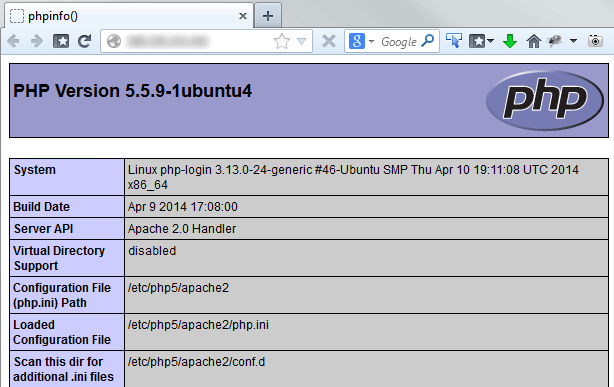Go forward using the forward arrow
Screen dimensions: 614x387
[x=37, y=41]
